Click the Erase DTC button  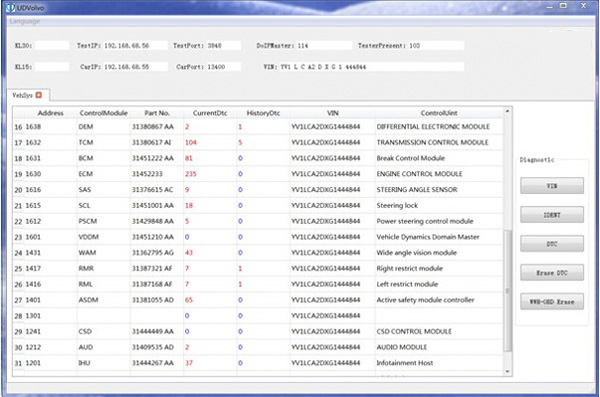552,273
